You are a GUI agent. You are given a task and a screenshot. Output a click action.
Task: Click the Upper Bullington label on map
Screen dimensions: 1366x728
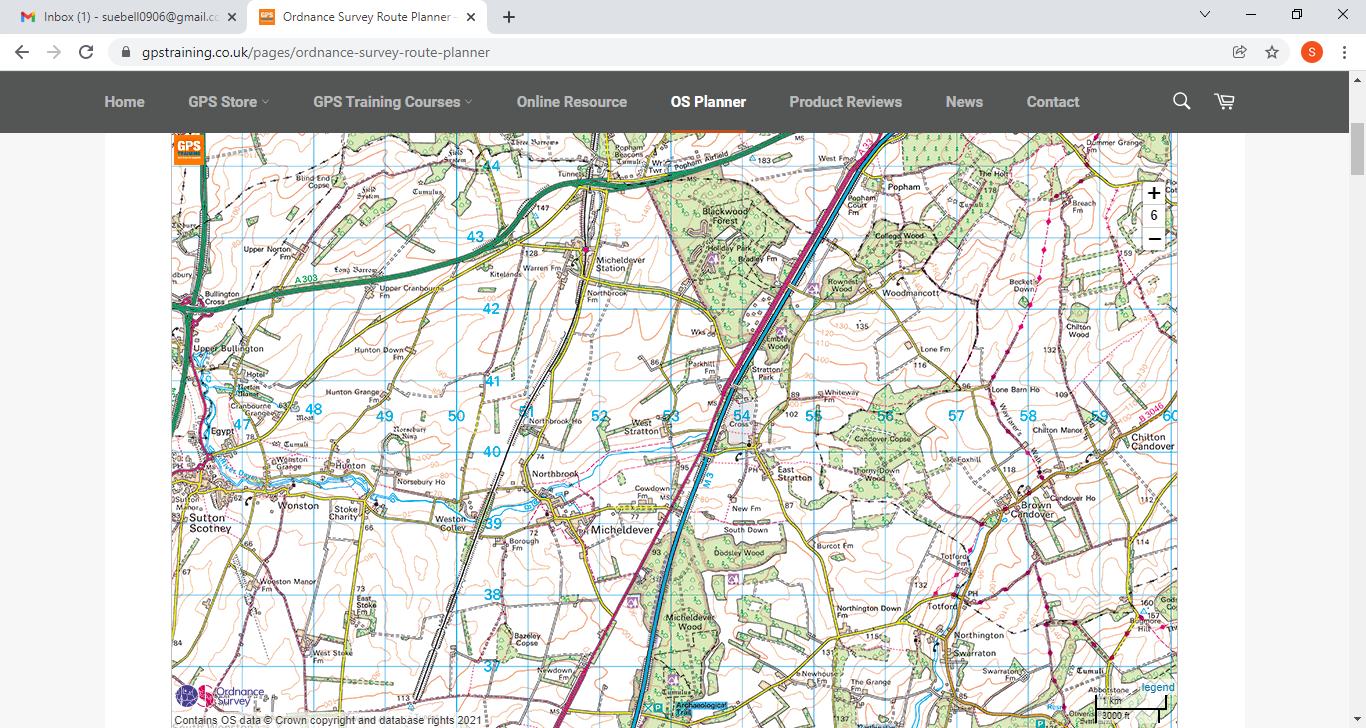pyautogui.click(x=228, y=349)
